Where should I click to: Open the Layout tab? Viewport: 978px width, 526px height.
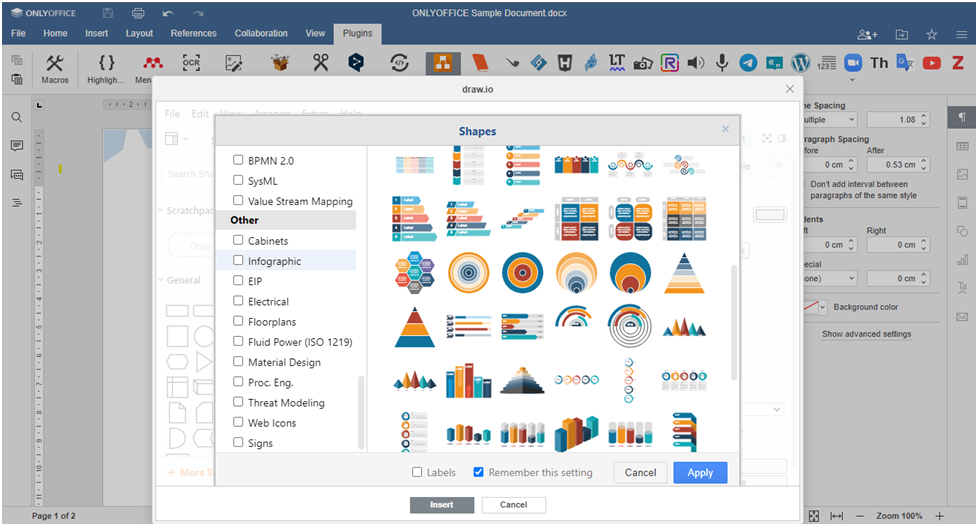click(139, 33)
